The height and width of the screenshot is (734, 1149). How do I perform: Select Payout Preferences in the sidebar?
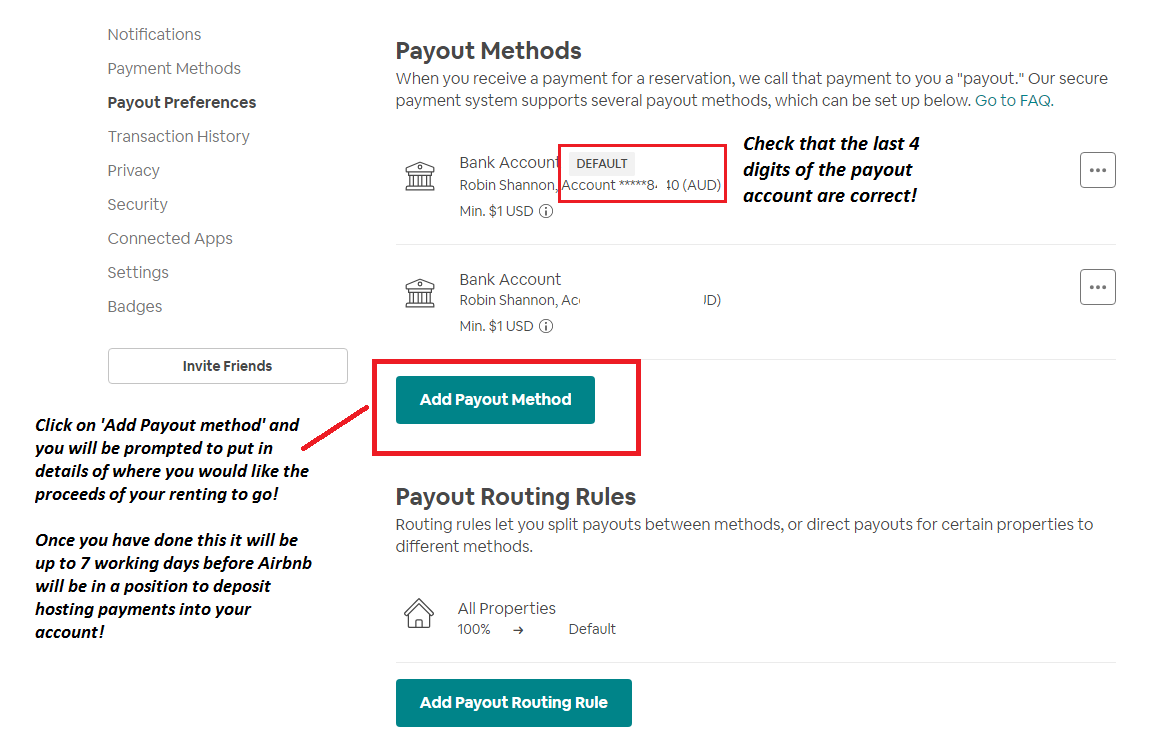181,102
